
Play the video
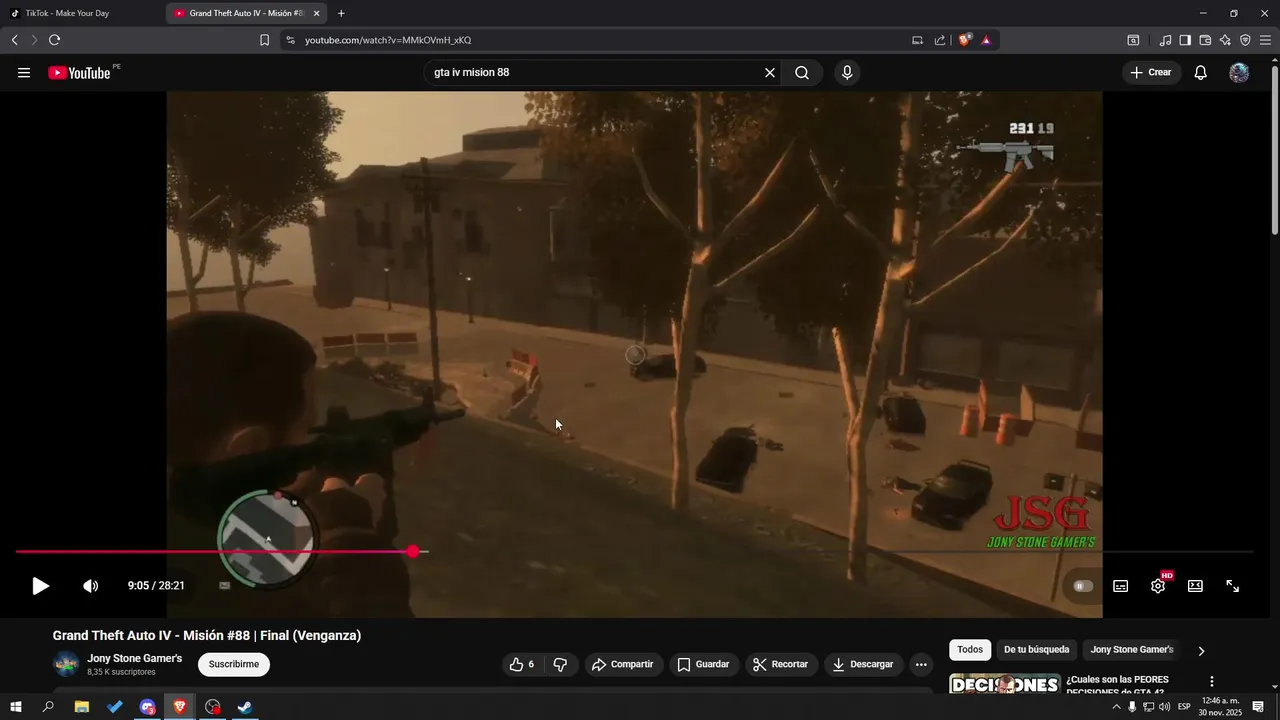click(x=40, y=586)
